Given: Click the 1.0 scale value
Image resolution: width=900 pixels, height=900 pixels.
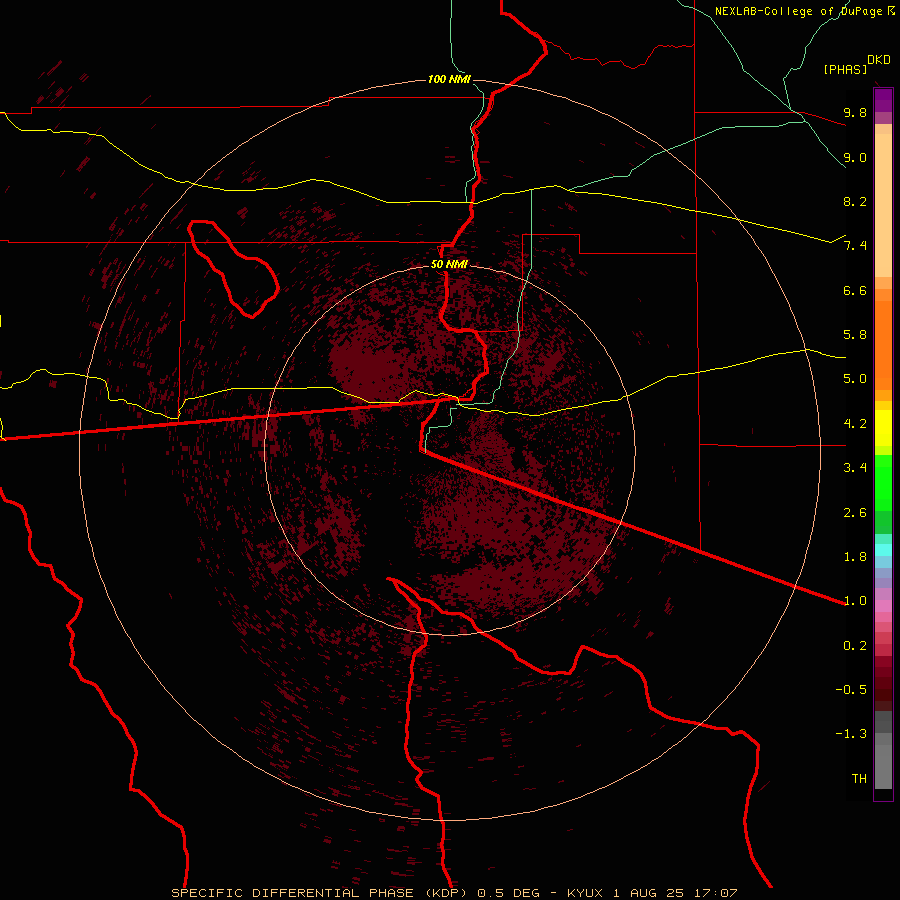Looking at the screenshot, I should [855, 601].
